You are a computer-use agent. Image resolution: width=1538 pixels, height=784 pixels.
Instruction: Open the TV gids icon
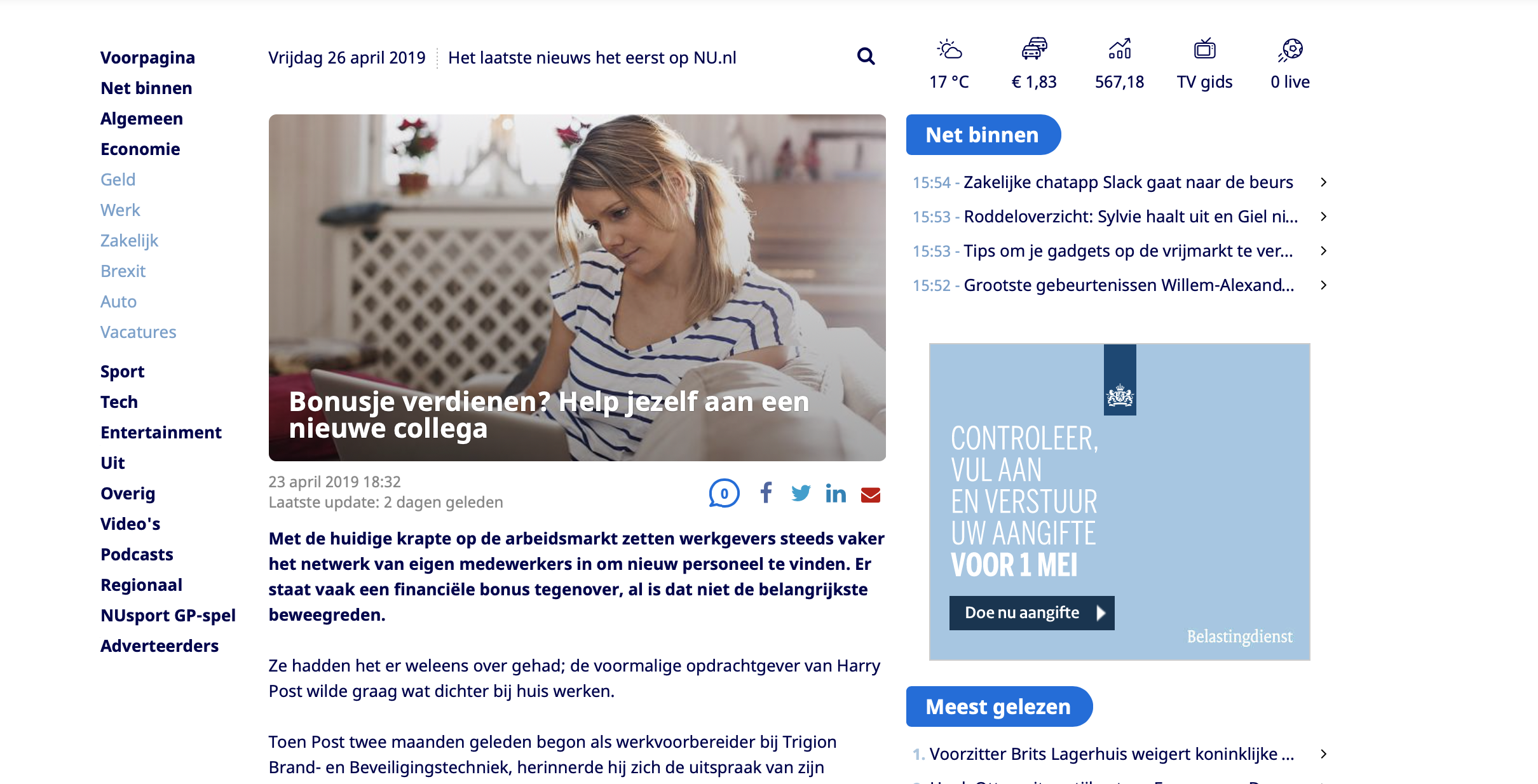(1204, 49)
